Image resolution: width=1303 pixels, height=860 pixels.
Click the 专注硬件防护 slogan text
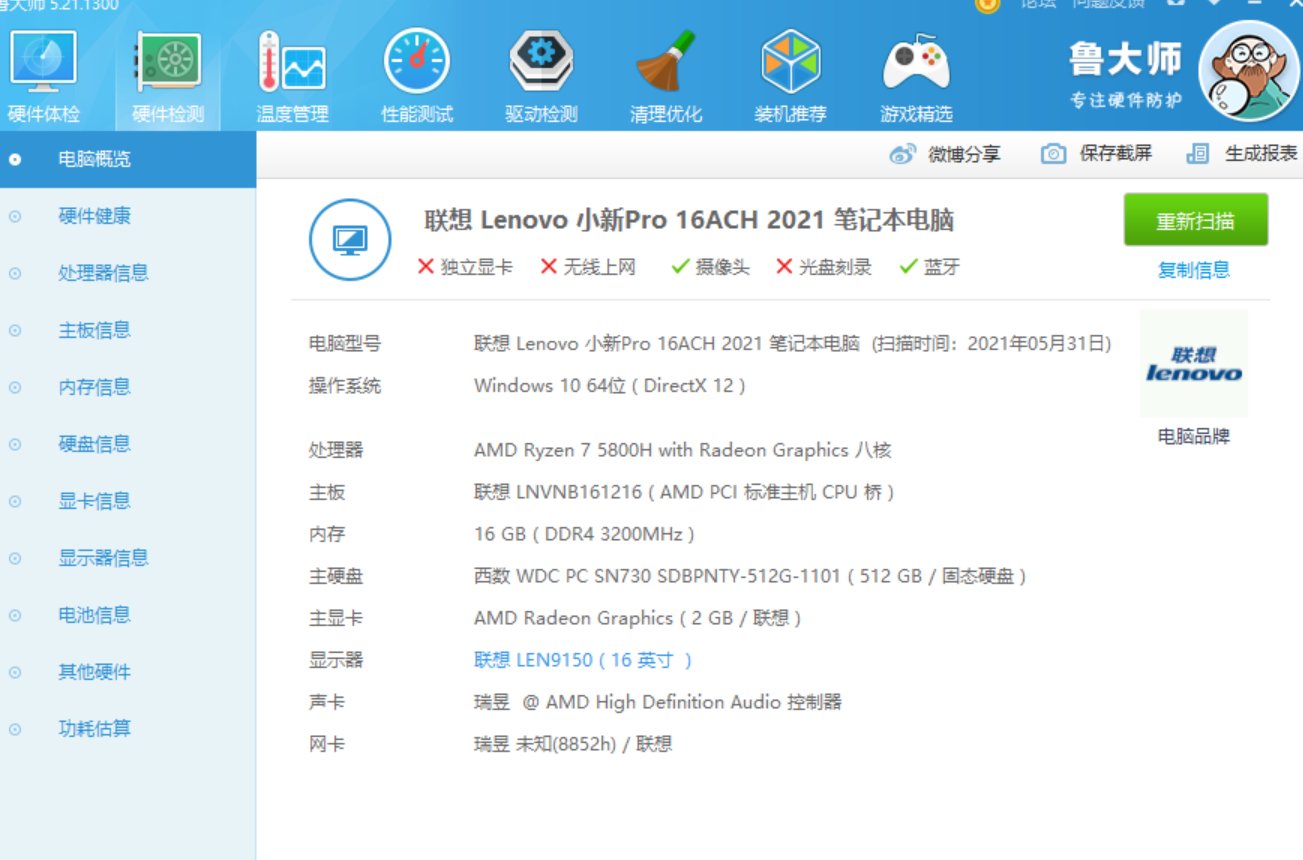click(1126, 100)
